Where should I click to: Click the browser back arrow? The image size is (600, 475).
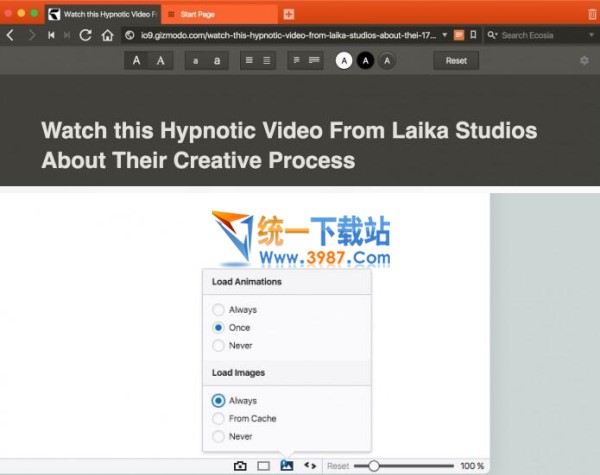point(10,35)
